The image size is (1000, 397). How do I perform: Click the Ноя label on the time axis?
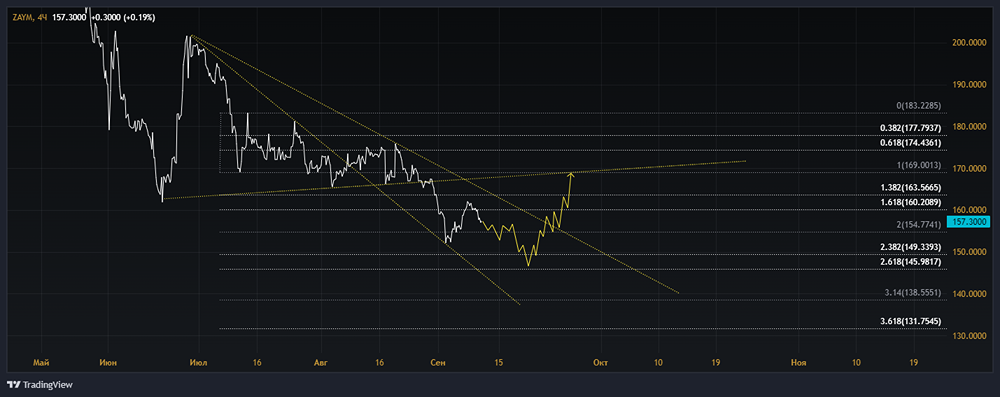798,363
